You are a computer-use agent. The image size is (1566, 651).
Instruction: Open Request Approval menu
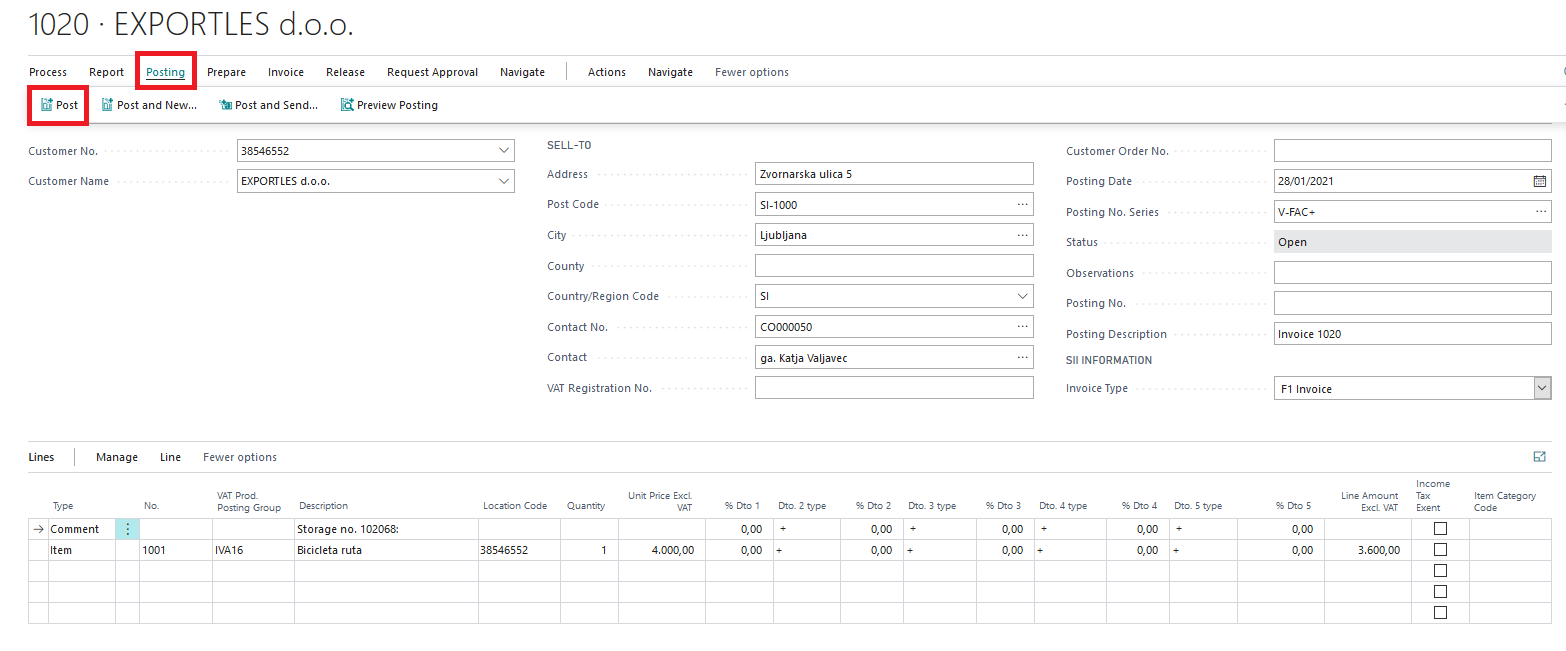point(432,72)
